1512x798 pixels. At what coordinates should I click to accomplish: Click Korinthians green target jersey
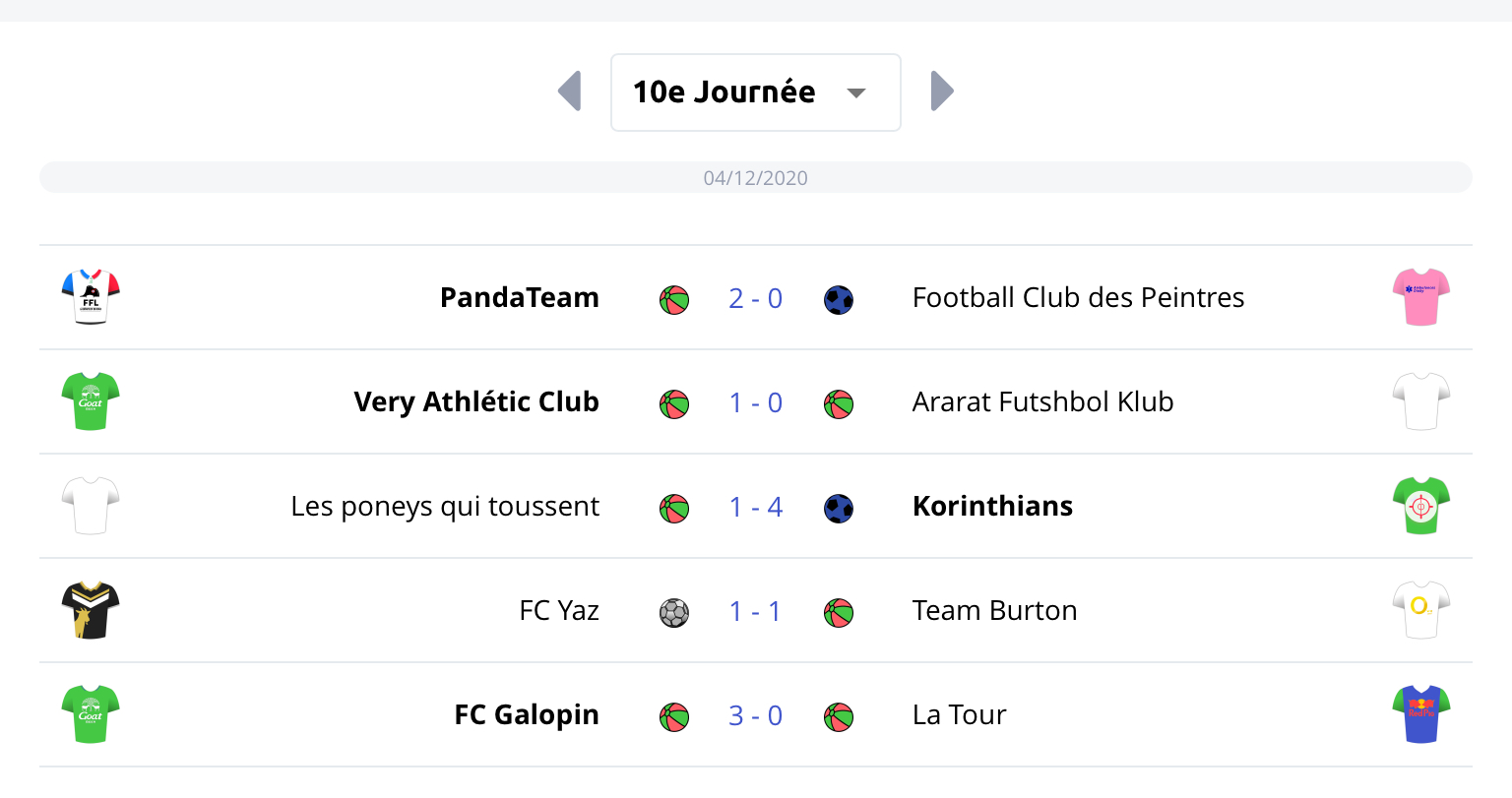point(1420,506)
